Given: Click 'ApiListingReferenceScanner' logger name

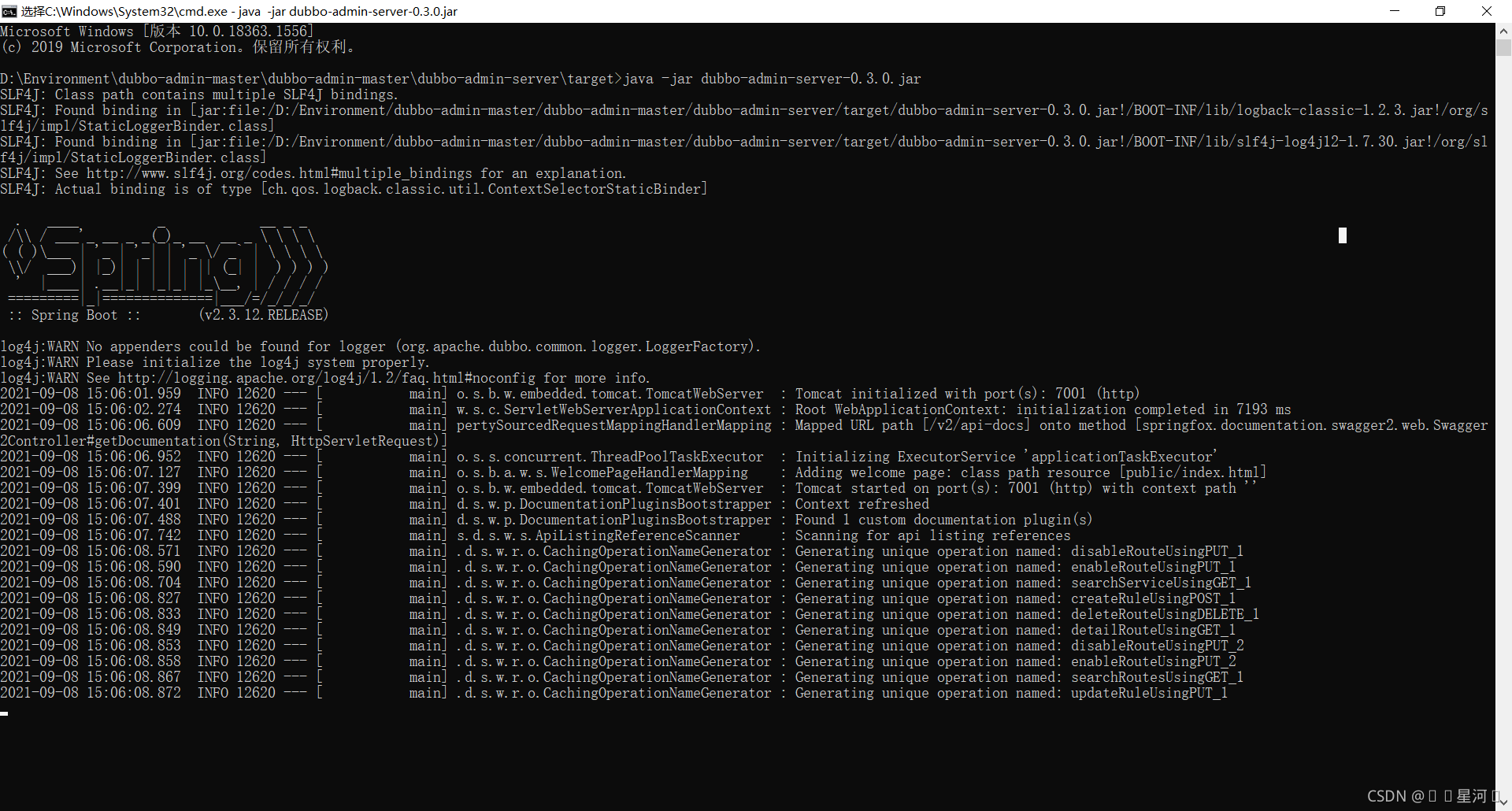Looking at the screenshot, I should [x=638, y=535].
